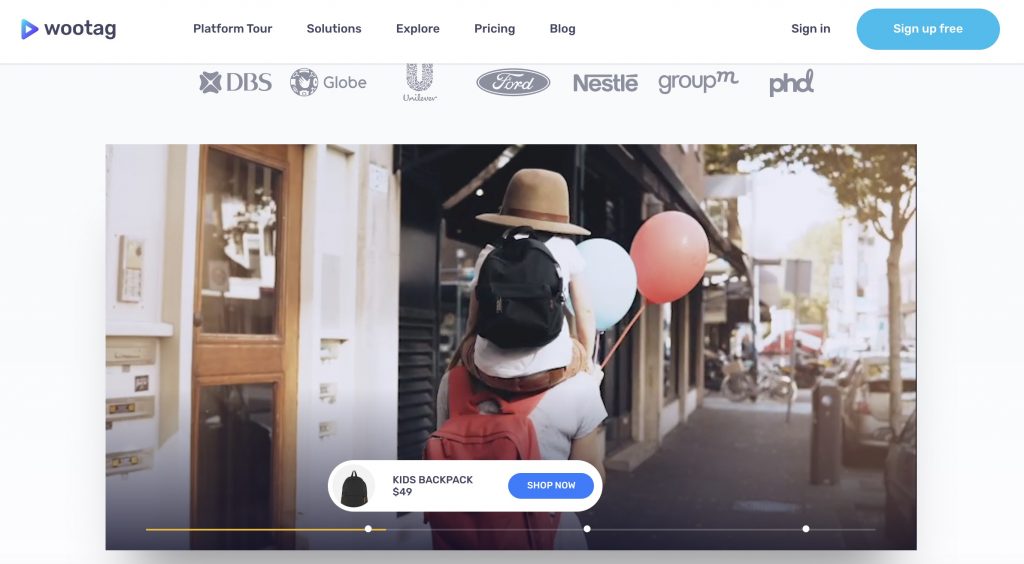Open the Solutions menu item
1024x564 pixels.
(x=334, y=29)
